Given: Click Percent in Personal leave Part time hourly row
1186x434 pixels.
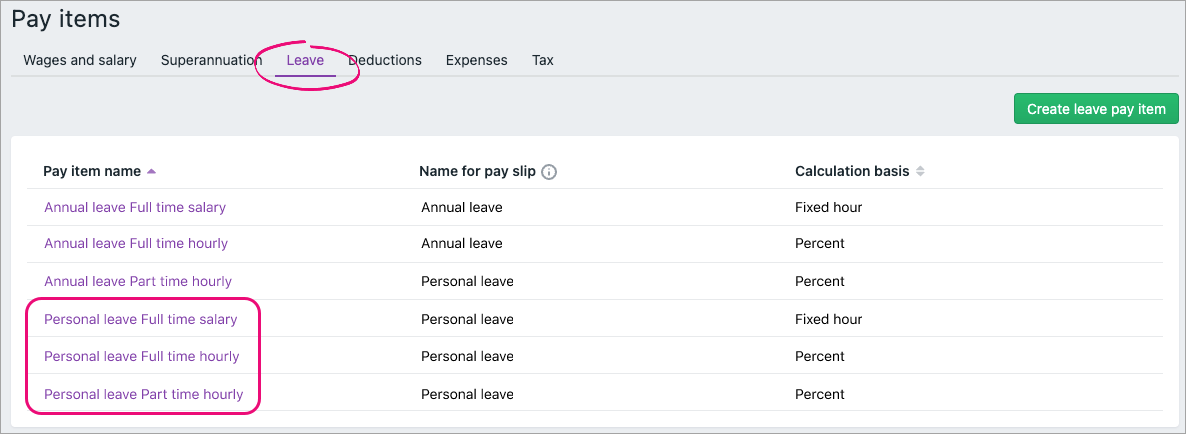Looking at the screenshot, I should click(820, 394).
